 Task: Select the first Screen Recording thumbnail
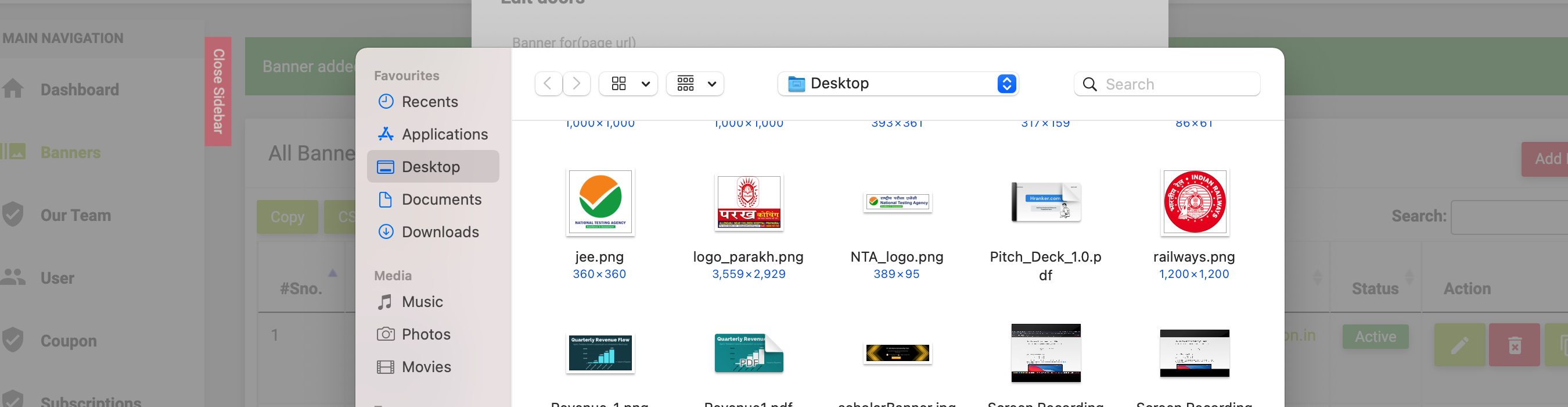click(x=1046, y=353)
